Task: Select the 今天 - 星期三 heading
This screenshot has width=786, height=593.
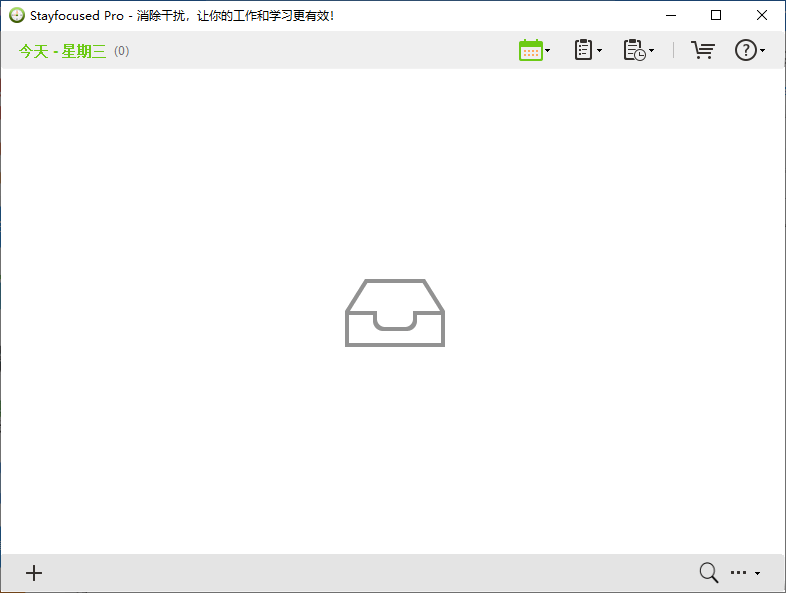Action: pyautogui.click(x=63, y=51)
